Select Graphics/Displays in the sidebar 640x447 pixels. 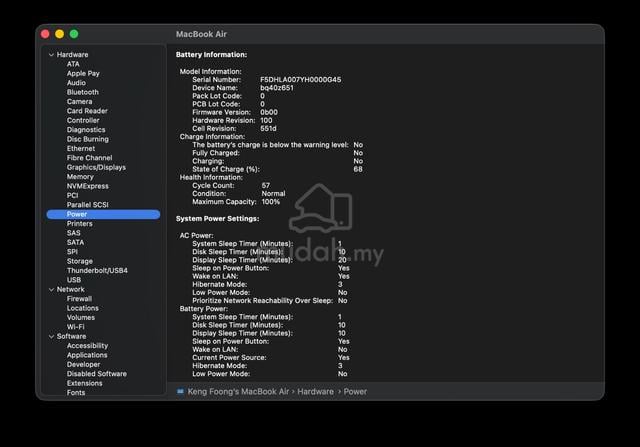96,167
